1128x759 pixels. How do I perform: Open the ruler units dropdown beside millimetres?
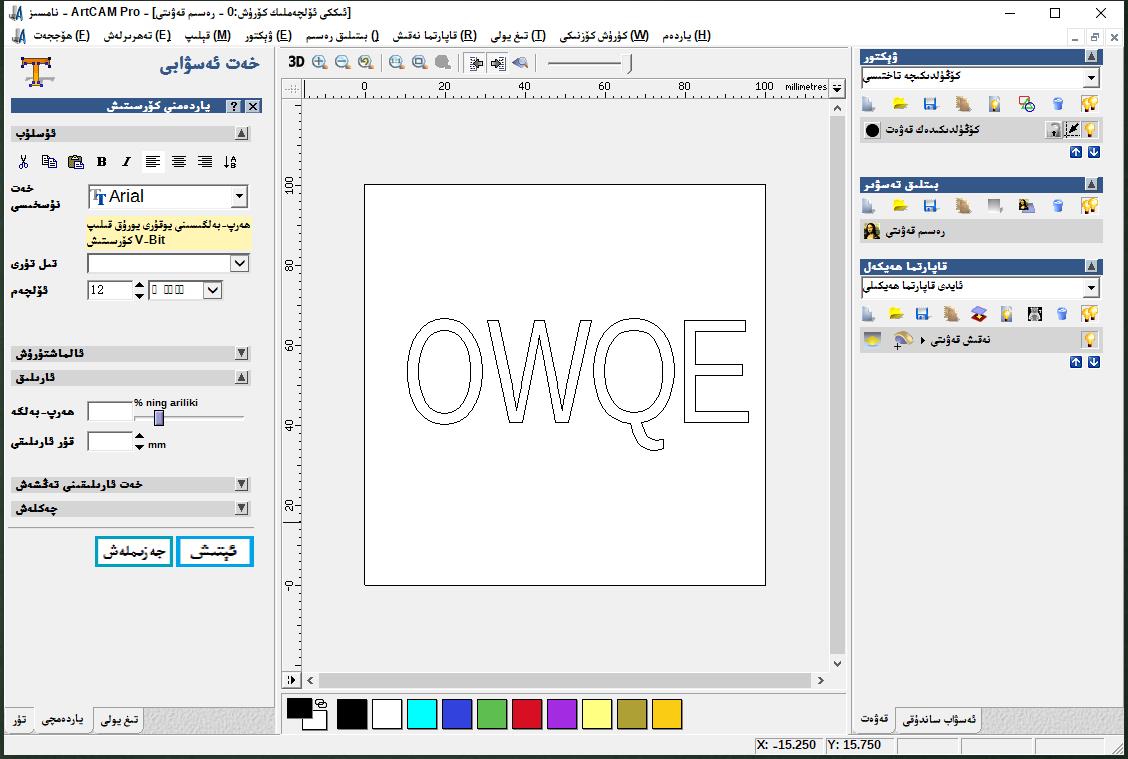[x=837, y=87]
